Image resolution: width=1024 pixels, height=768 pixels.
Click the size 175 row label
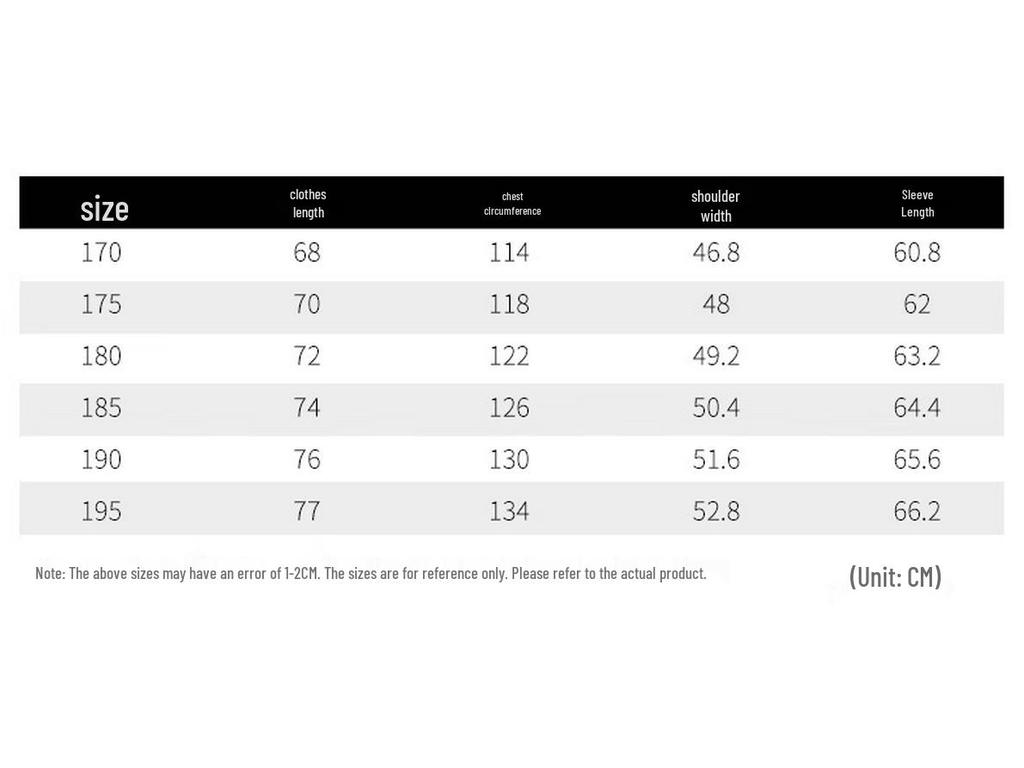(x=101, y=304)
